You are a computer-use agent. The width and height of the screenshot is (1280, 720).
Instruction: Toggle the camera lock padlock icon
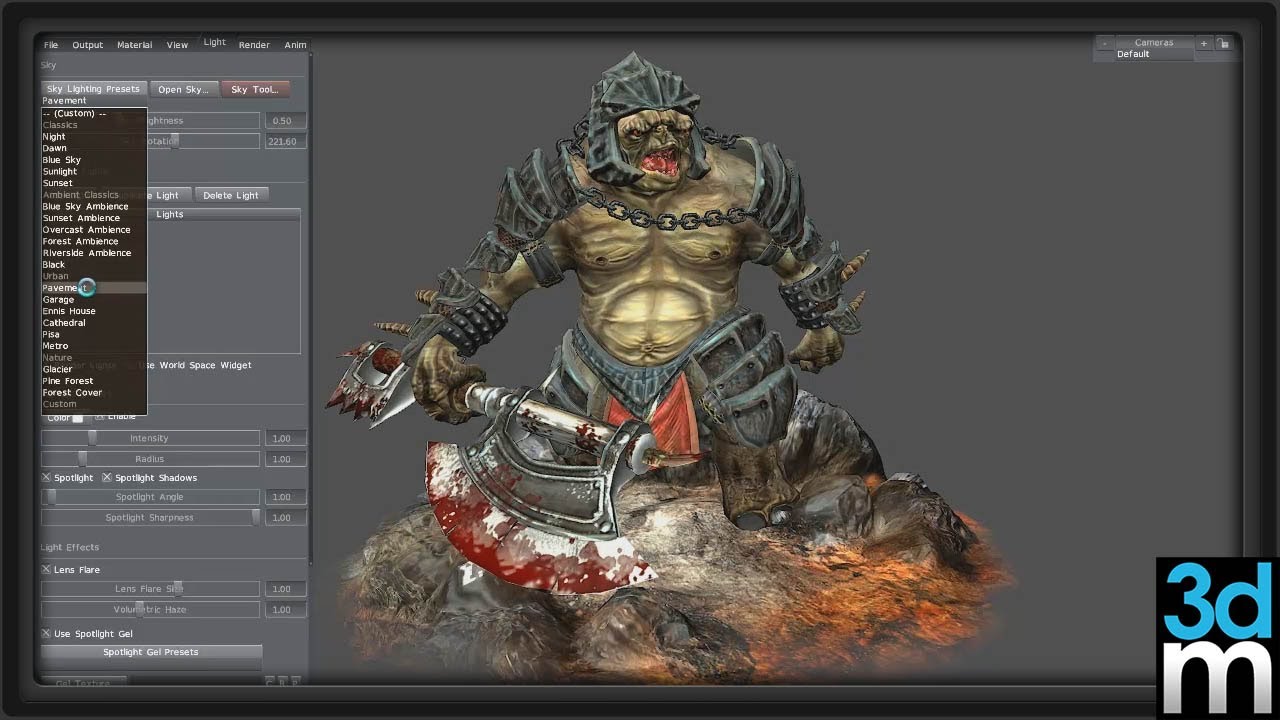[x=1223, y=43]
